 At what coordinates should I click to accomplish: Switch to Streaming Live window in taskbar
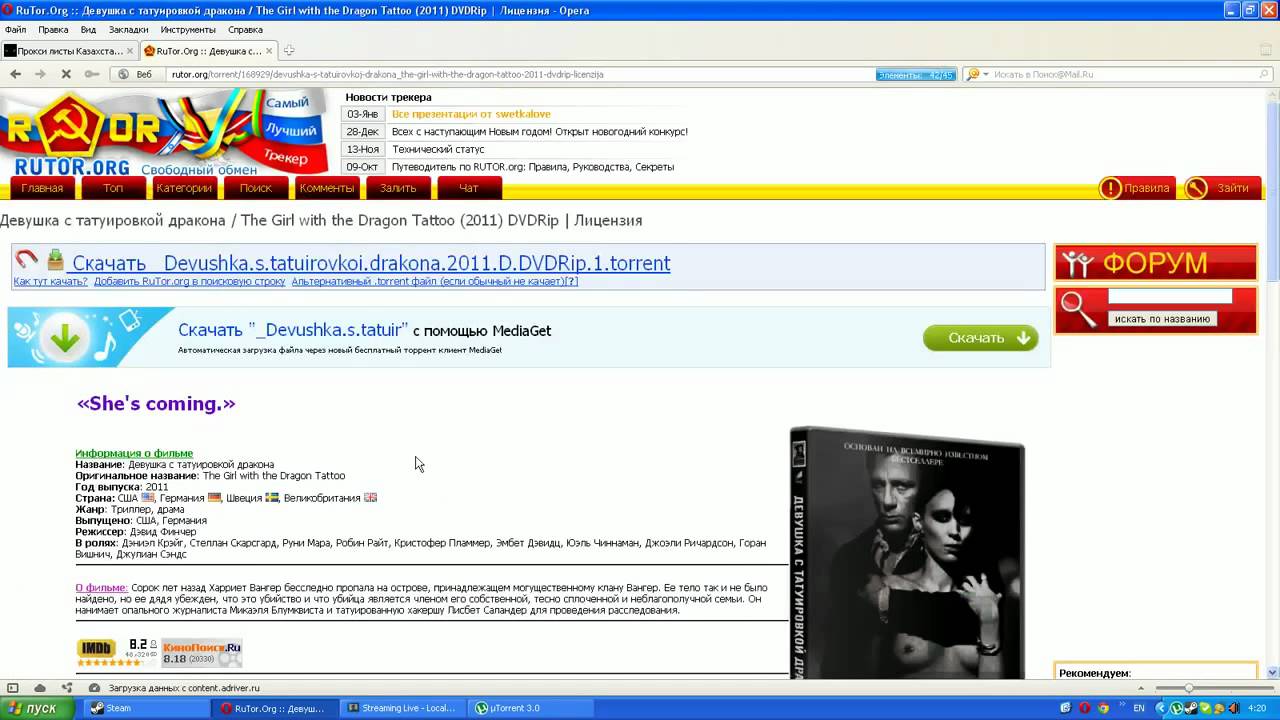coord(402,708)
